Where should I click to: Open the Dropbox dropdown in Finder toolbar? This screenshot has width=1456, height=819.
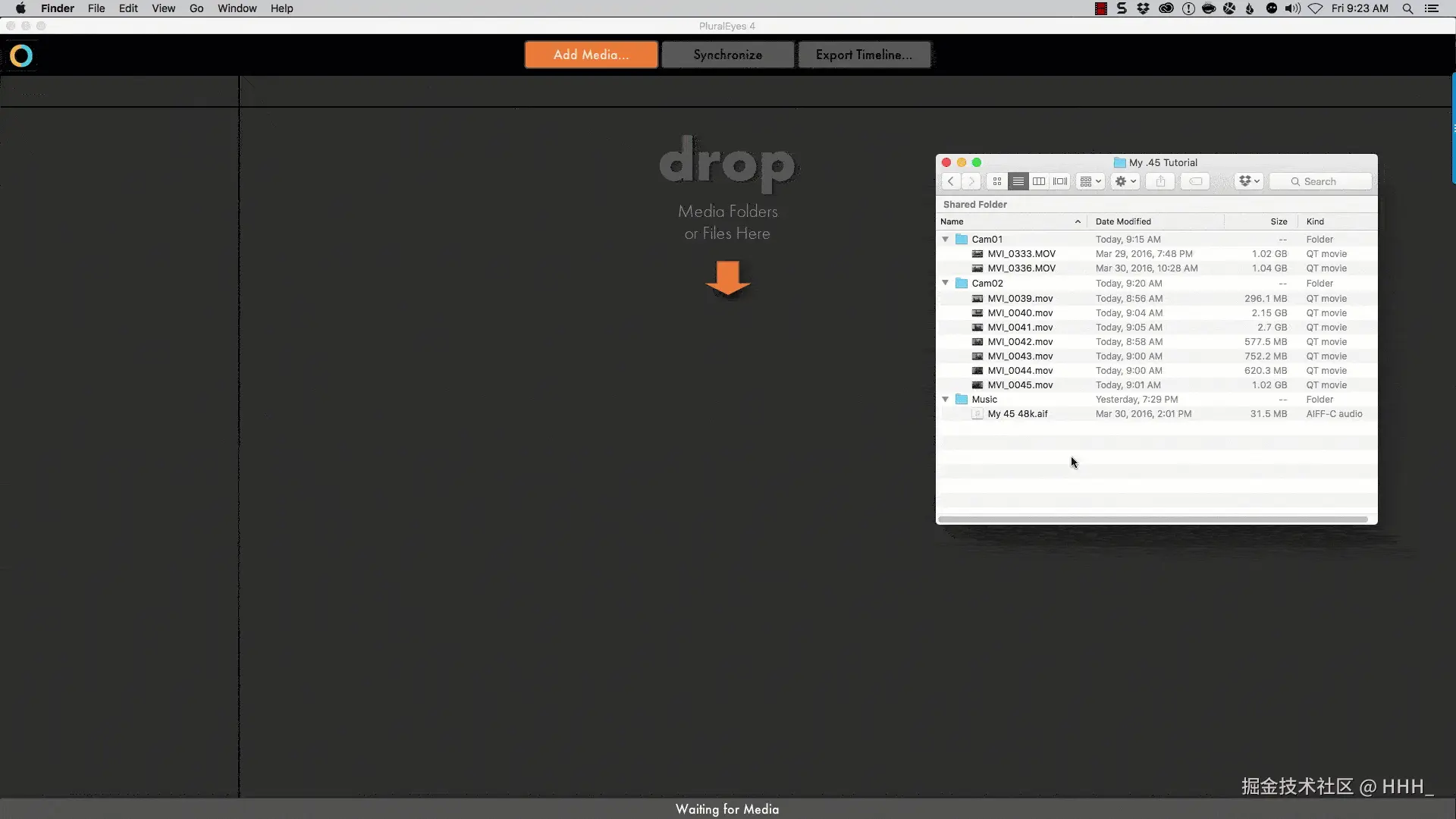click(1249, 181)
